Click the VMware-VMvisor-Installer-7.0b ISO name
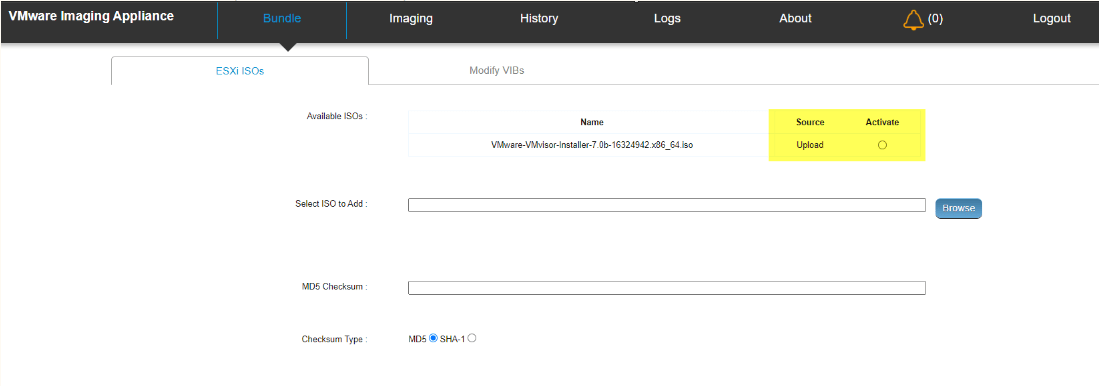This screenshot has width=1099, height=386. click(x=592, y=145)
